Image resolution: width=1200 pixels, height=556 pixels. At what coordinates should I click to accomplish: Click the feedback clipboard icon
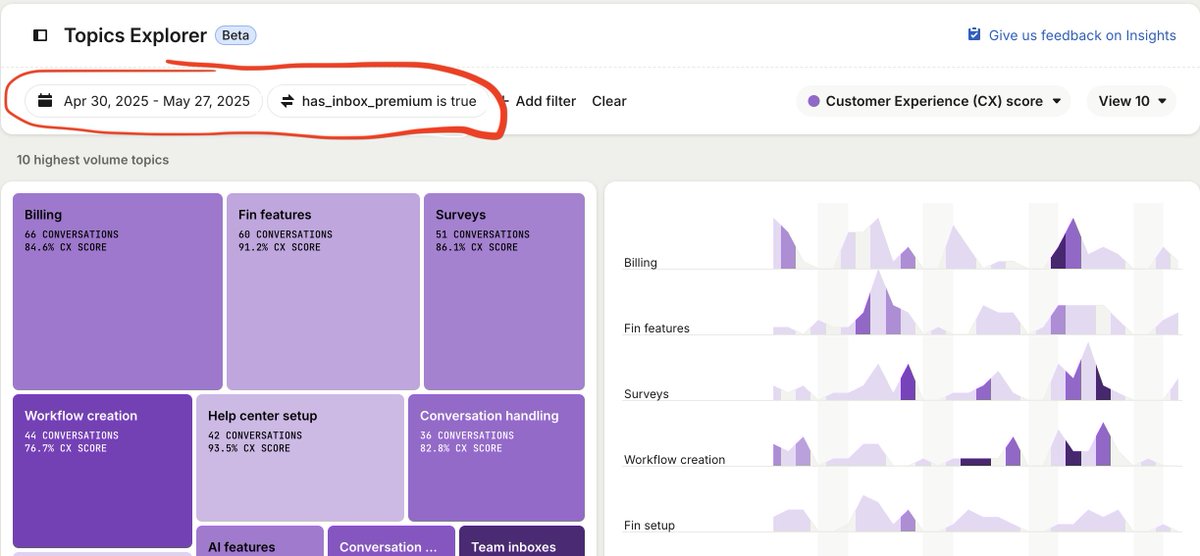(x=974, y=34)
